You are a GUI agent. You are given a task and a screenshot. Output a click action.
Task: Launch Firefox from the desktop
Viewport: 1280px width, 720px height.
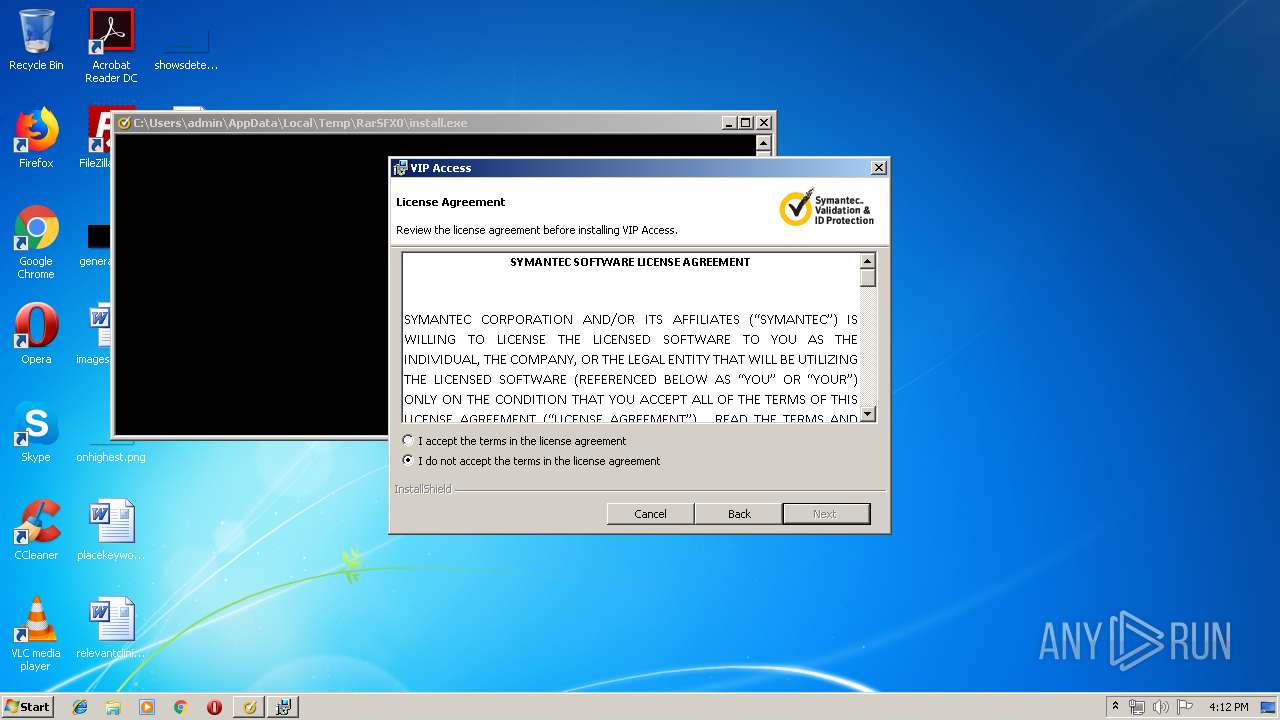(36, 138)
